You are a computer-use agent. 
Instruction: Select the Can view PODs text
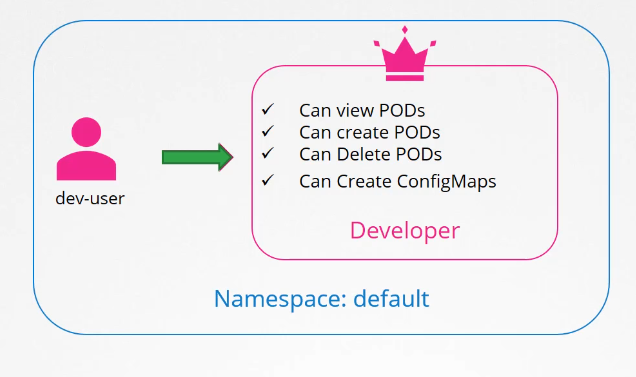pos(362,110)
